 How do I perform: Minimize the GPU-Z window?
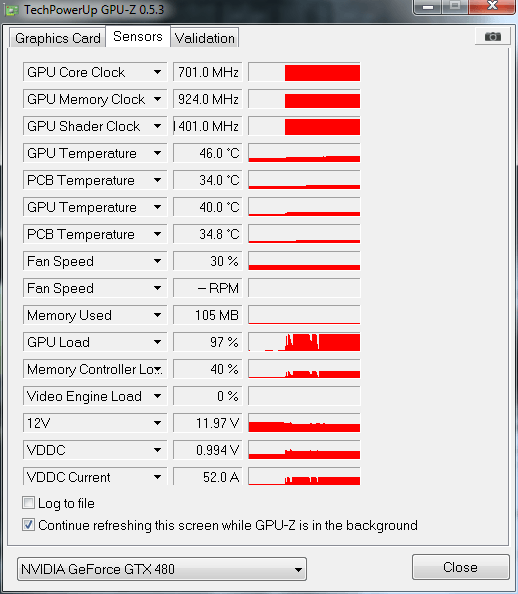(428, 6)
